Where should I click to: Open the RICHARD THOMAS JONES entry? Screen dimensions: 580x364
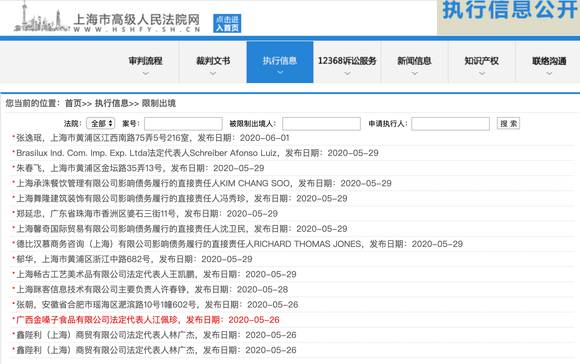239,244
